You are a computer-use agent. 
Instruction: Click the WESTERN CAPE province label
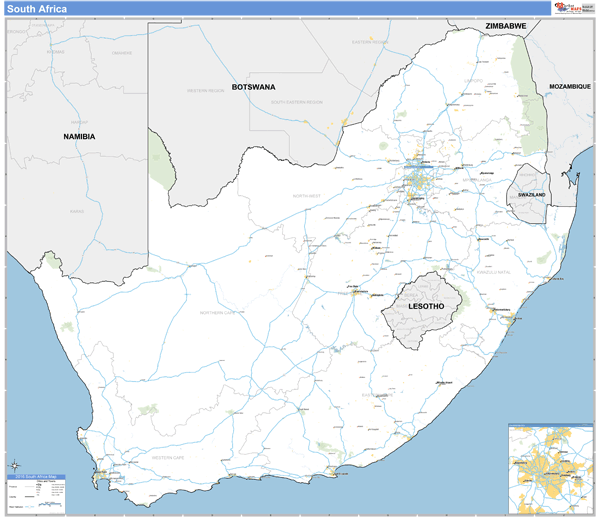tap(168, 458)
